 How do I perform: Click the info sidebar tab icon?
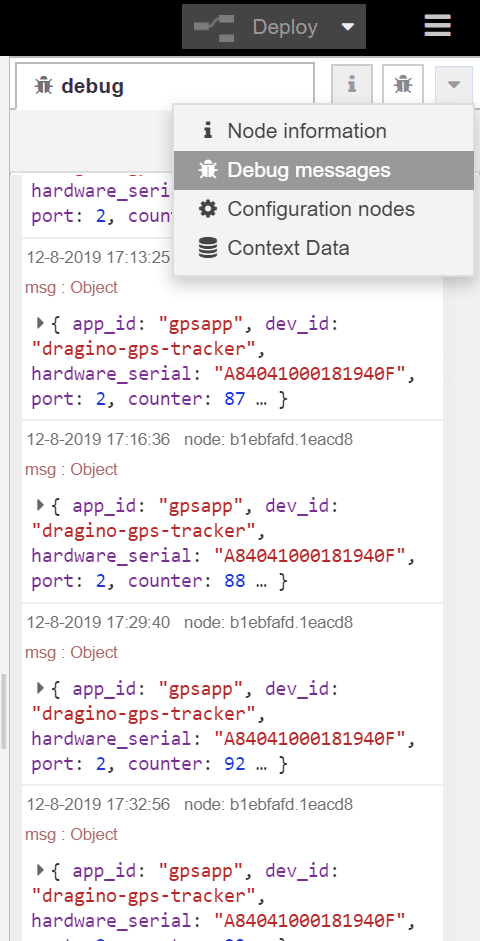(352, 85)
